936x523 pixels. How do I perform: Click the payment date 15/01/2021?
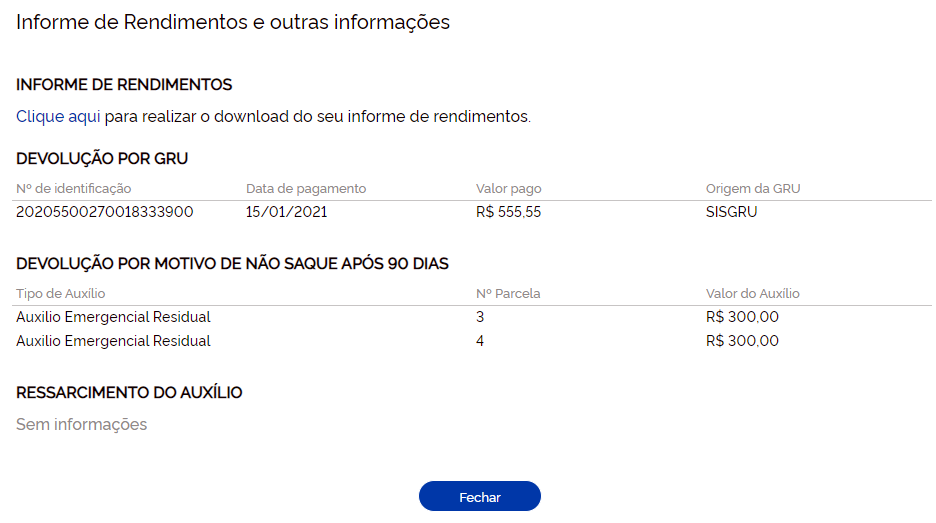[287, 212]
